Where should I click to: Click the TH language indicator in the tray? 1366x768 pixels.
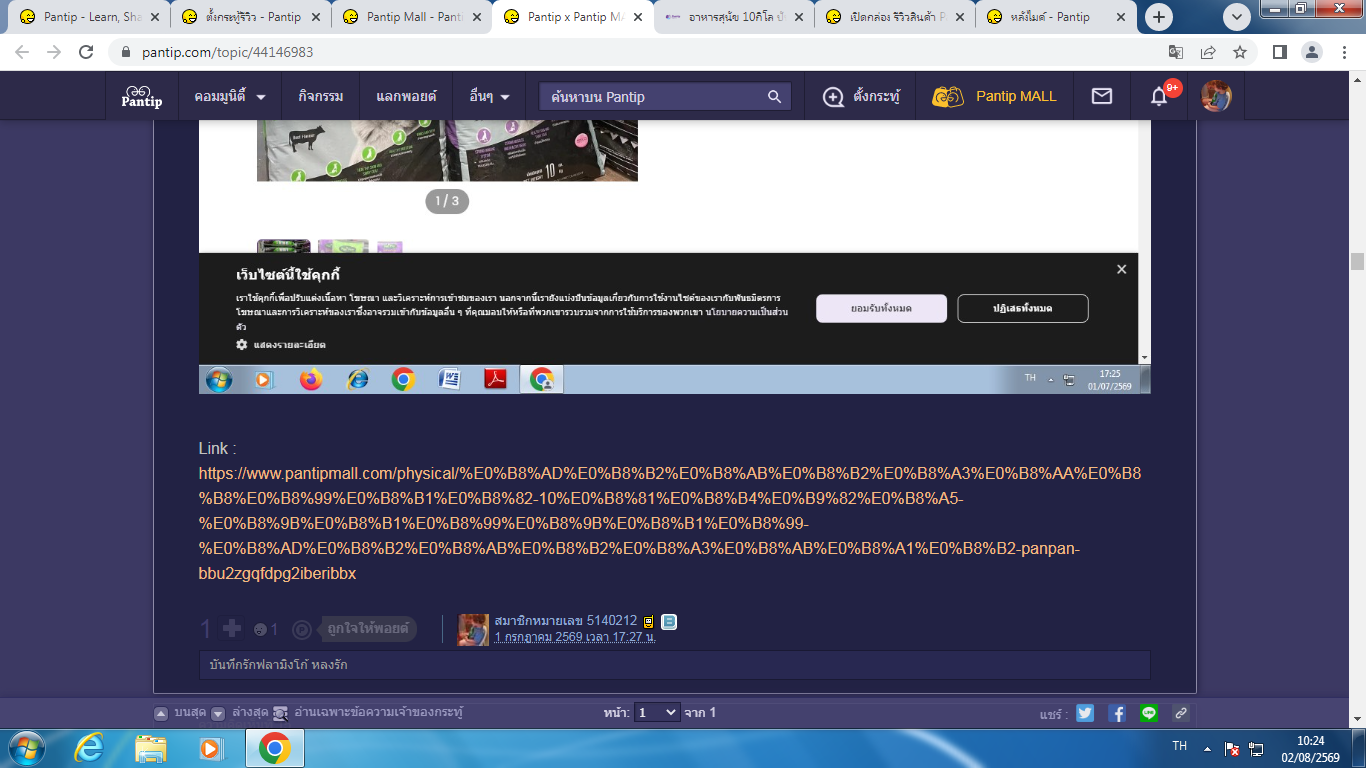coord(1179,747)
